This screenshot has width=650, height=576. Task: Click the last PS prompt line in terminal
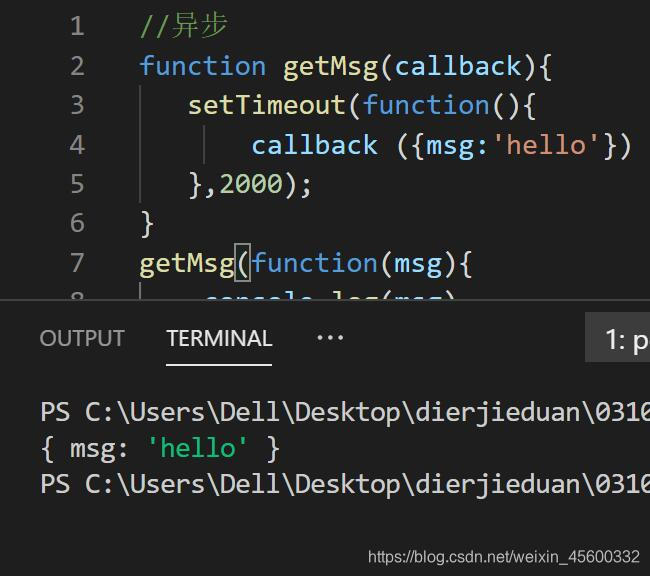pos(345,484)
